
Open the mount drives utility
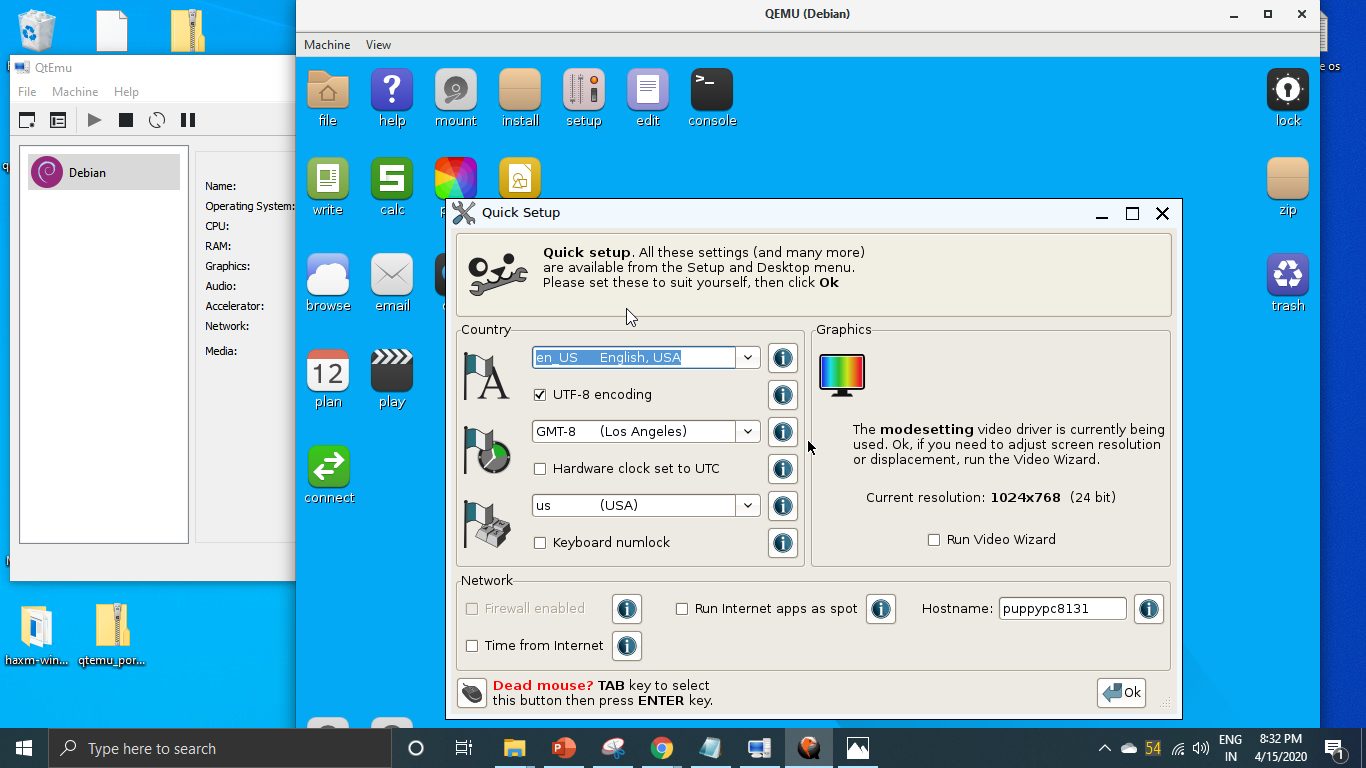click(x=455, y=97)
